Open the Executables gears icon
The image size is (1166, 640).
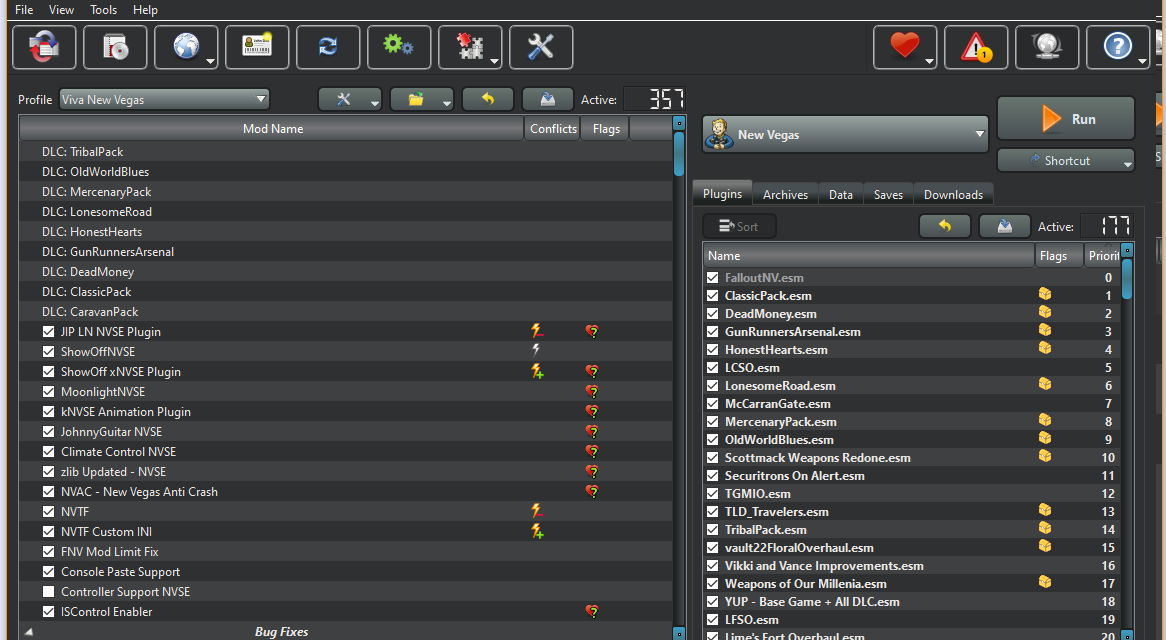pos(399,47)
